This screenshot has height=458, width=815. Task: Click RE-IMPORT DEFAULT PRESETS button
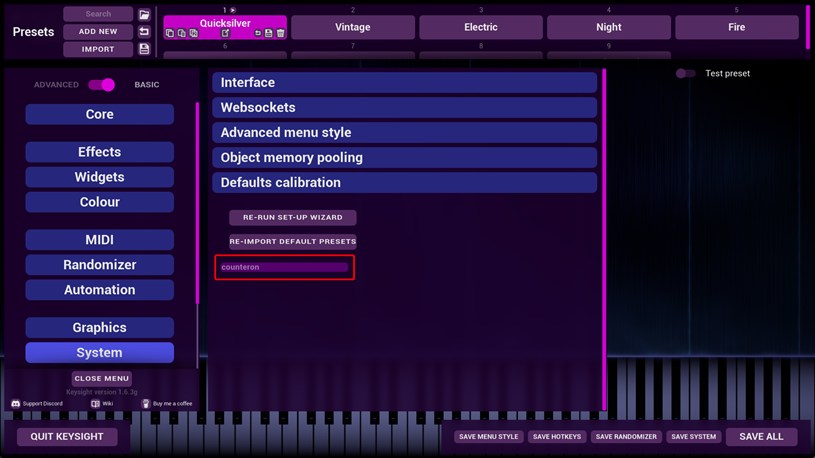pyautogui.click(x=293, y=241)
